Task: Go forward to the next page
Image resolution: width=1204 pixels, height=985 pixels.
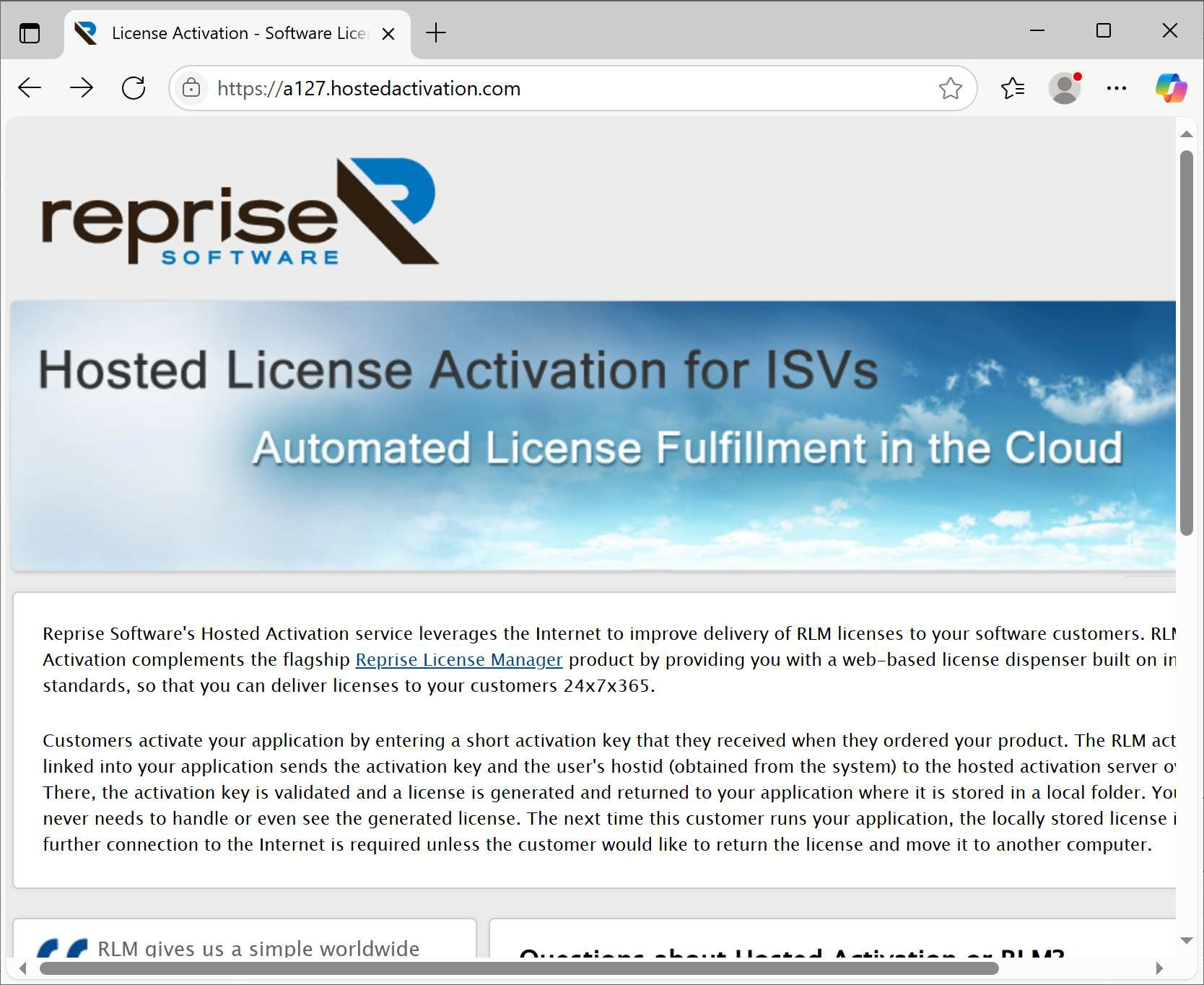Action: (82, 88)
